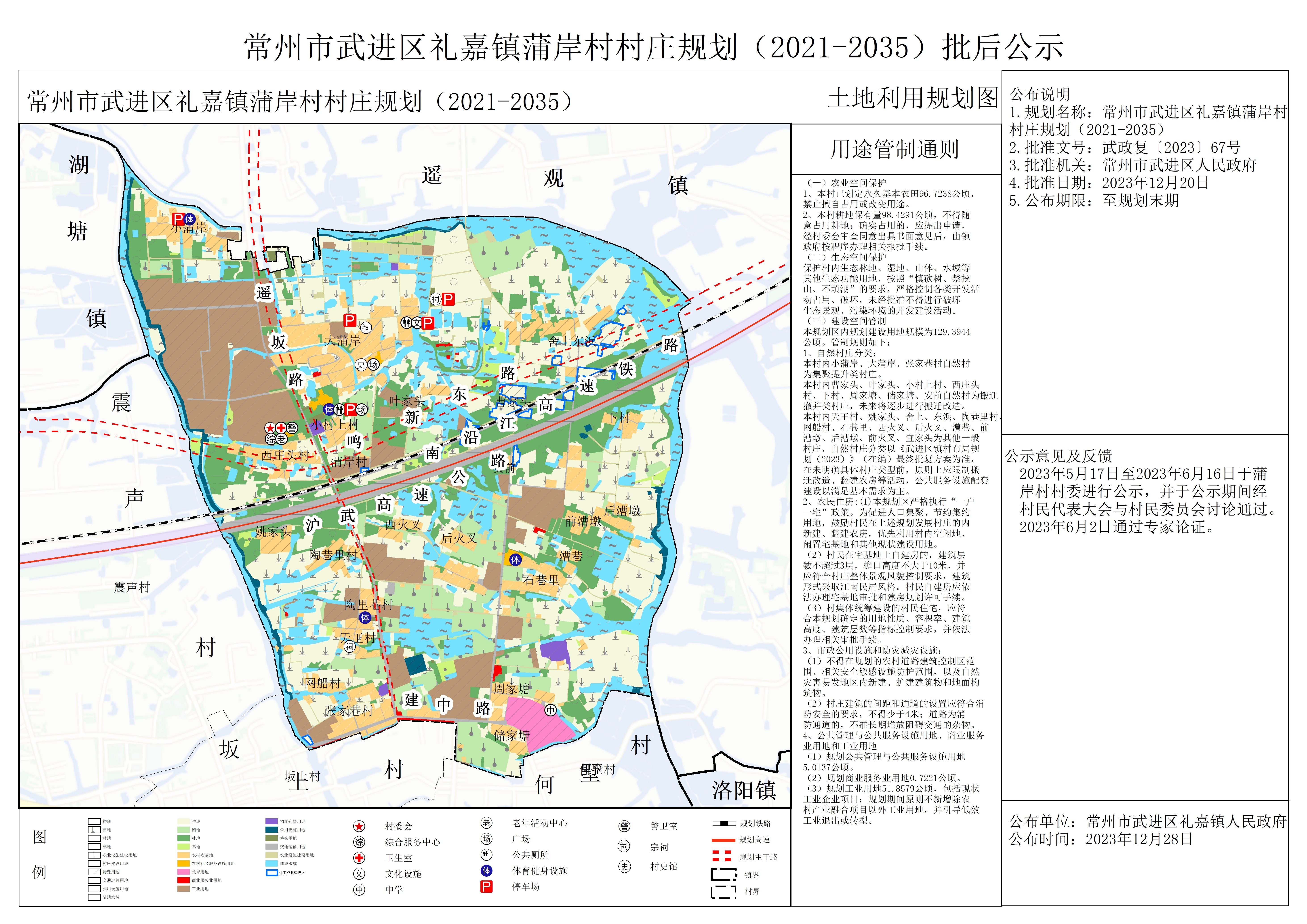This screenshot has height=924, width=1307.
Task: Click the 网船村 village label
Action: 322,683
